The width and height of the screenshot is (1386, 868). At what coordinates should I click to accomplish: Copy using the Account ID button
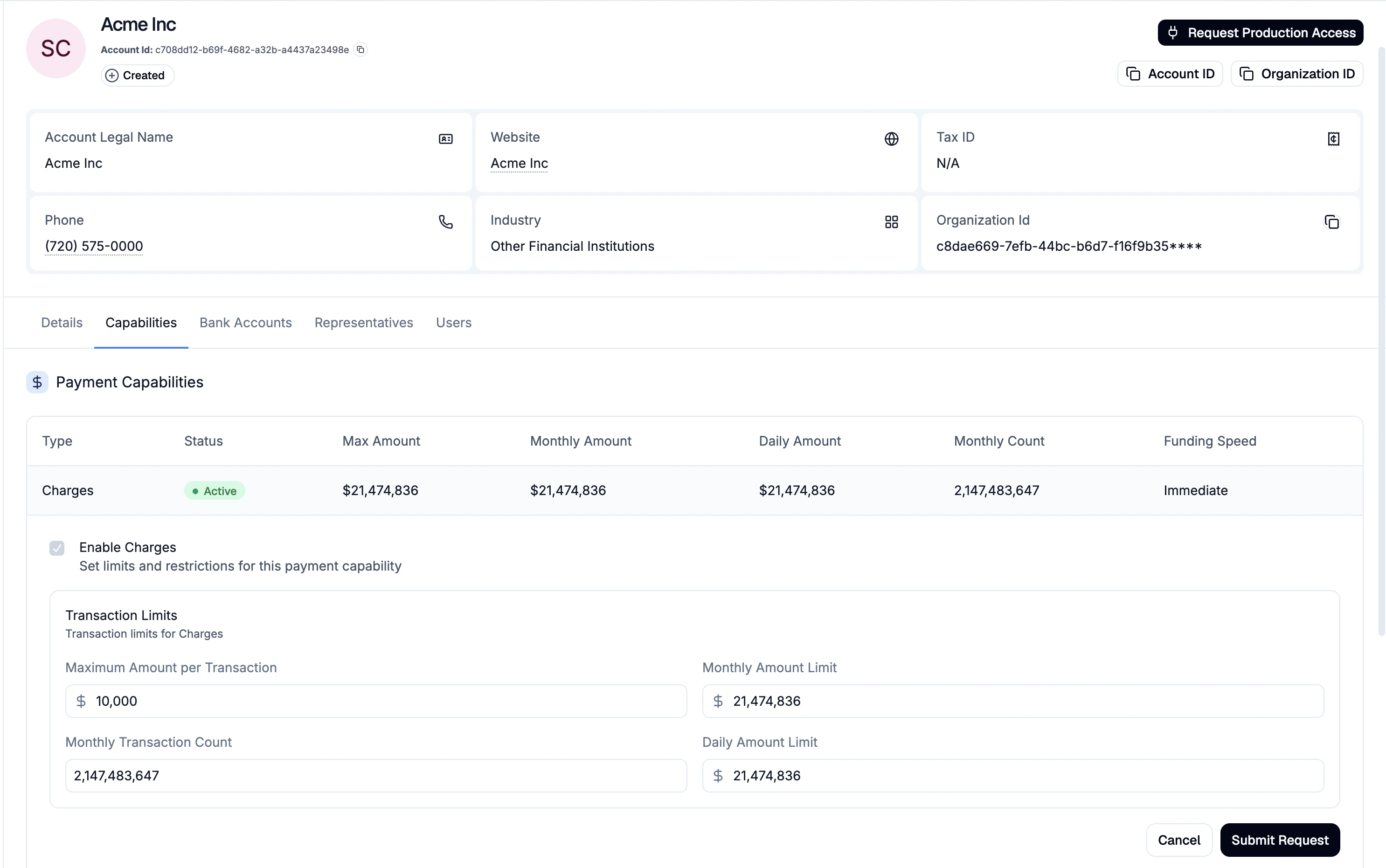tap(1170, 74)
